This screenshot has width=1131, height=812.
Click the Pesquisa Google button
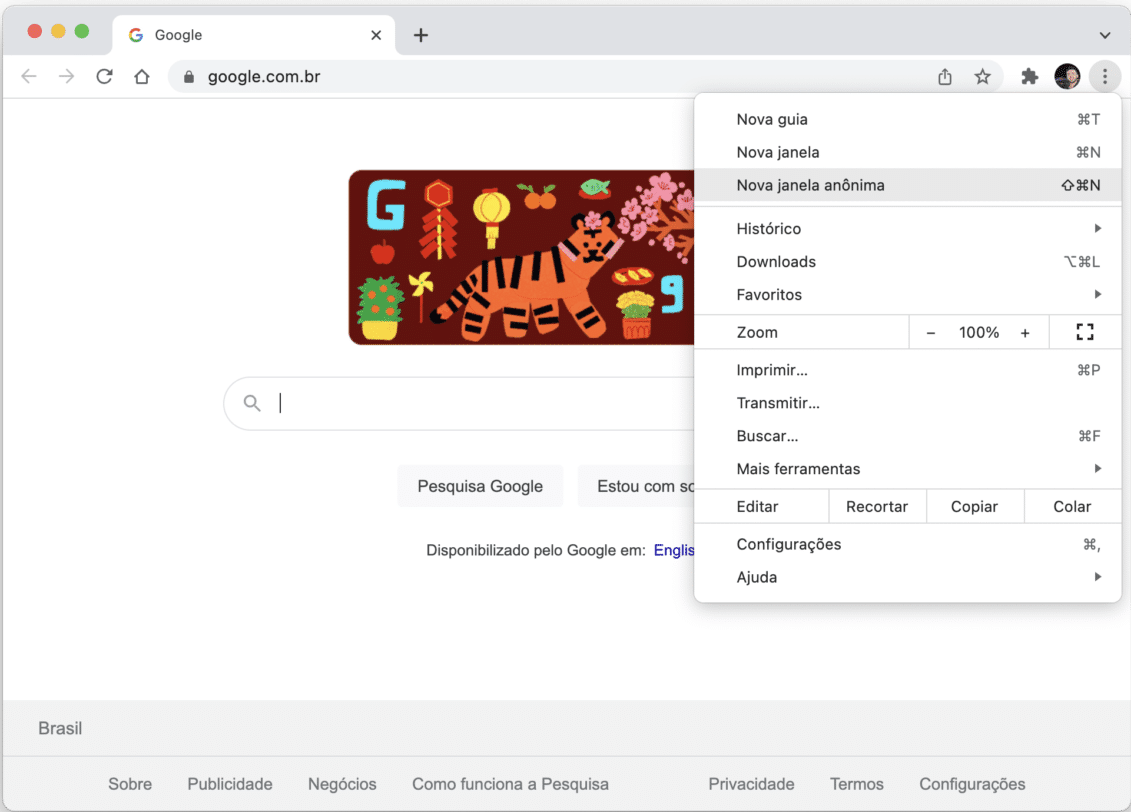[480, 486]
